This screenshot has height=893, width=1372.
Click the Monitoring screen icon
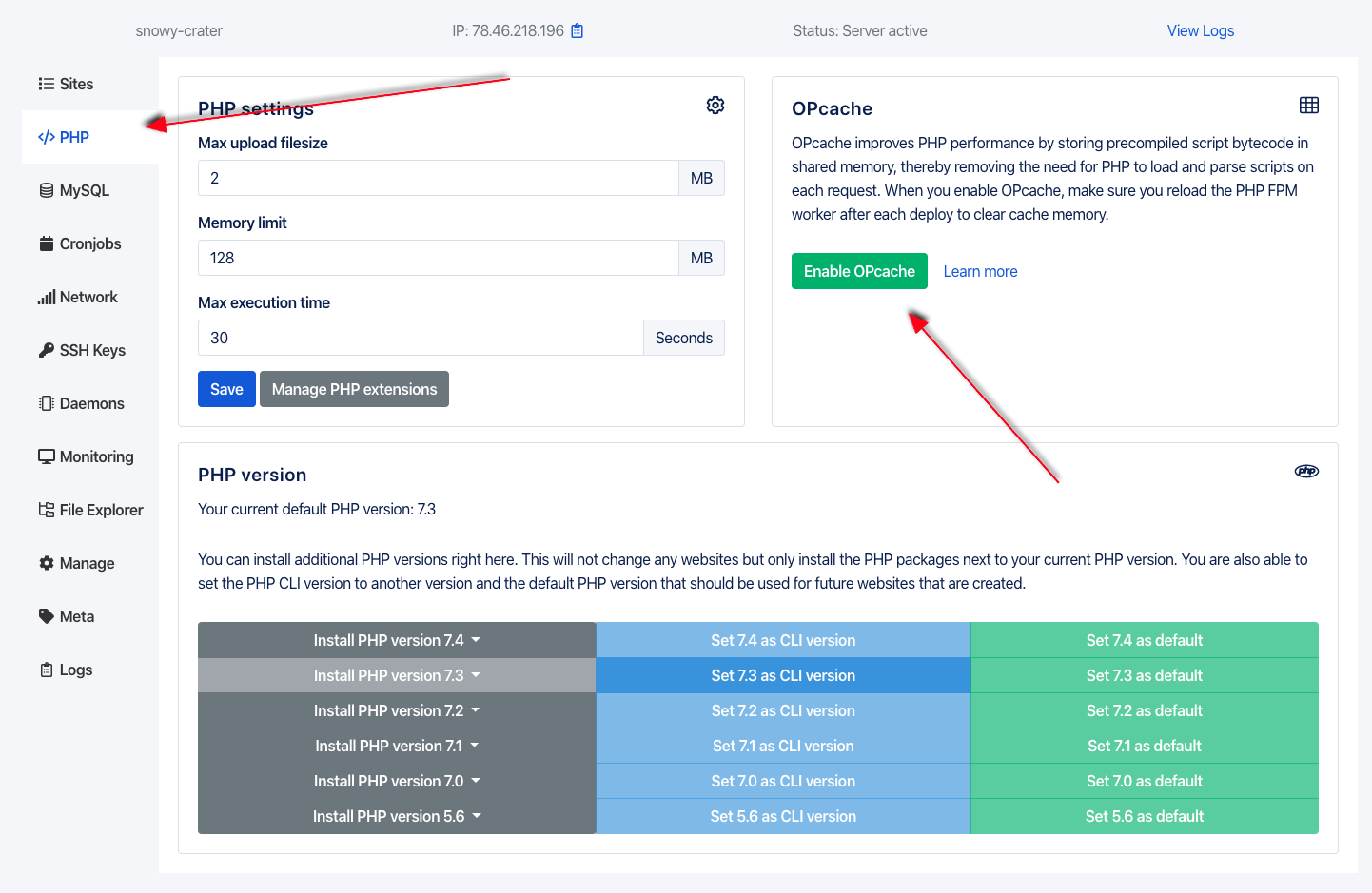(x=47, y=456)
